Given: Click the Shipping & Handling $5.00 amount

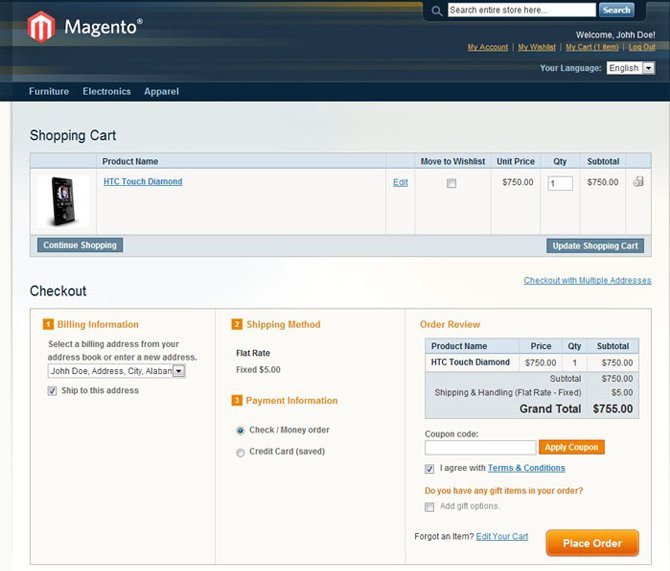Looking at the screenshot, I should pyautogui.click(x=622, y=392).
